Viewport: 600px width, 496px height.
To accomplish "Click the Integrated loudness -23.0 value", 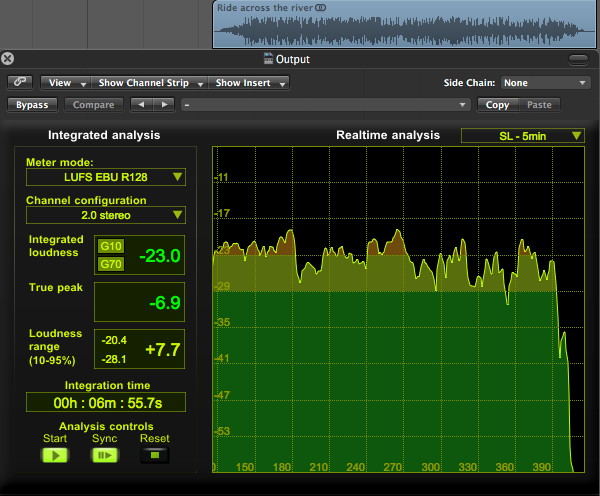I will coord(160,256).
